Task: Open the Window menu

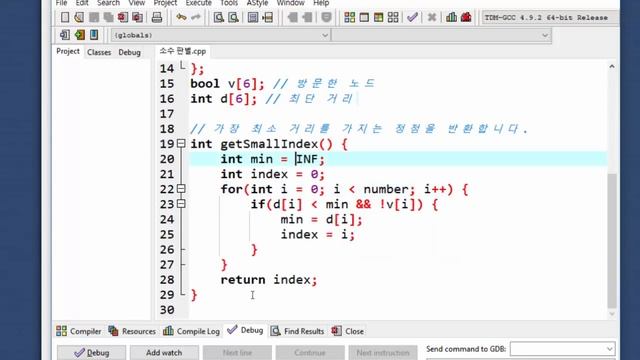Action: (290, 3)
